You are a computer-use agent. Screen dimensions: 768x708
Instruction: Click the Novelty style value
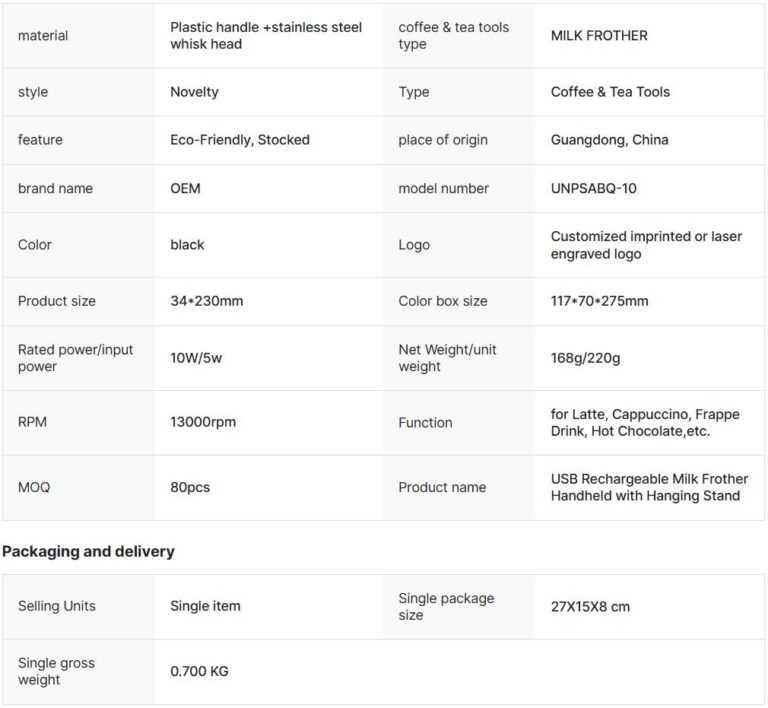[194, 92]
